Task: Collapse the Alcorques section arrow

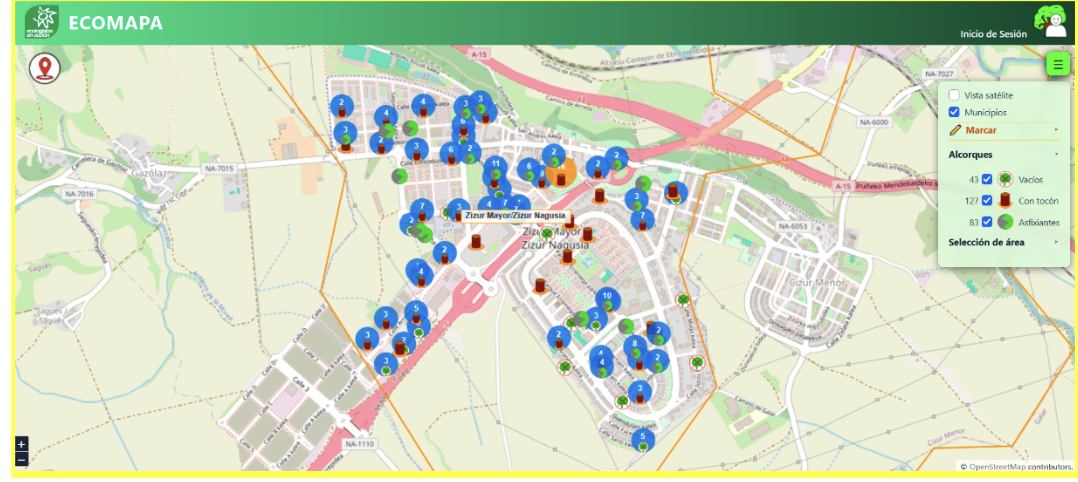Action: click(1056, 155)
